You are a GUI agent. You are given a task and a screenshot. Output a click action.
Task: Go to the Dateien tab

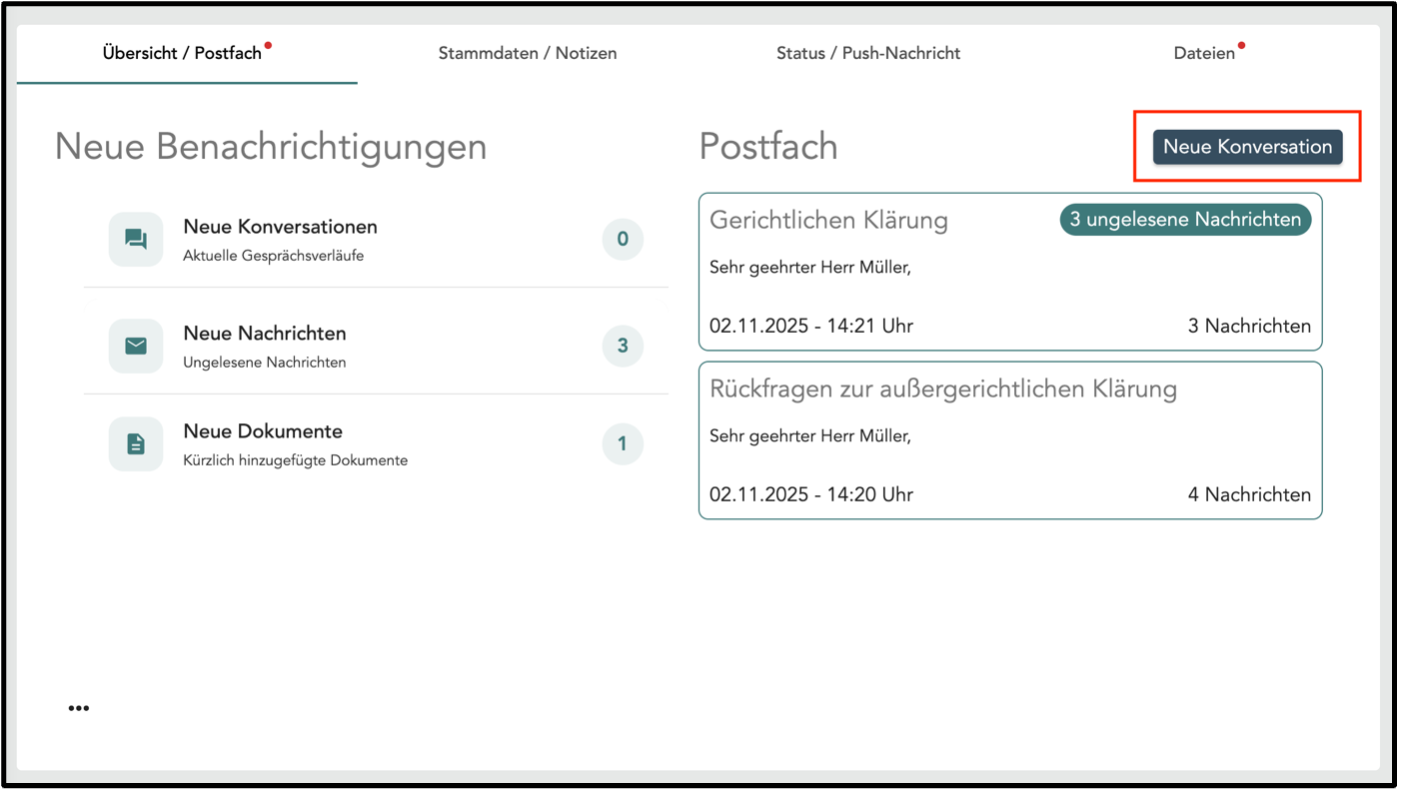(1204, 54)
